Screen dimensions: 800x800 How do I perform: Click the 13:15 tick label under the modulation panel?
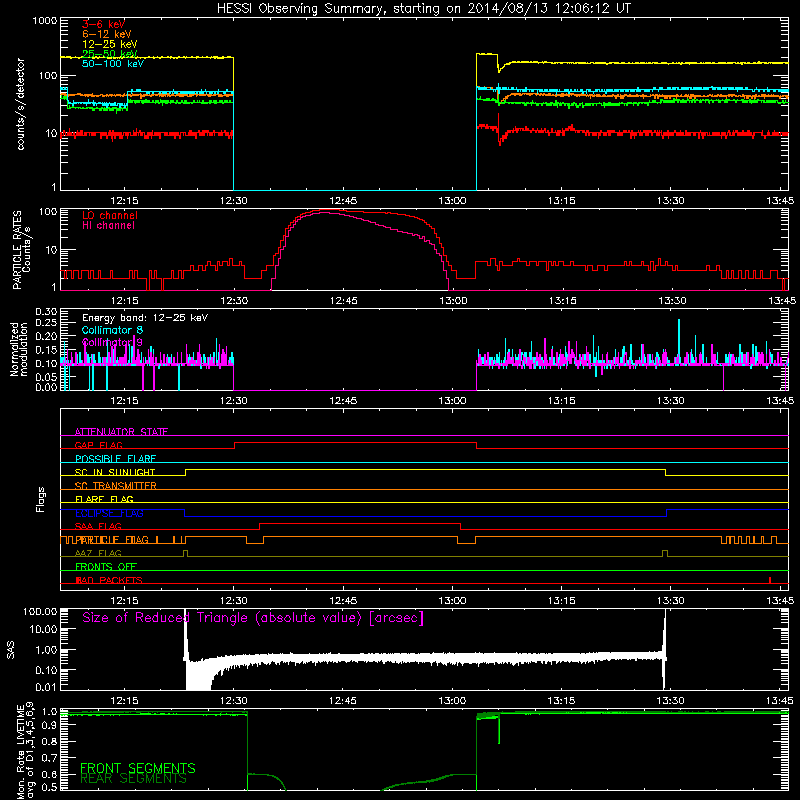pyautogui.click(x=562, y=401)
